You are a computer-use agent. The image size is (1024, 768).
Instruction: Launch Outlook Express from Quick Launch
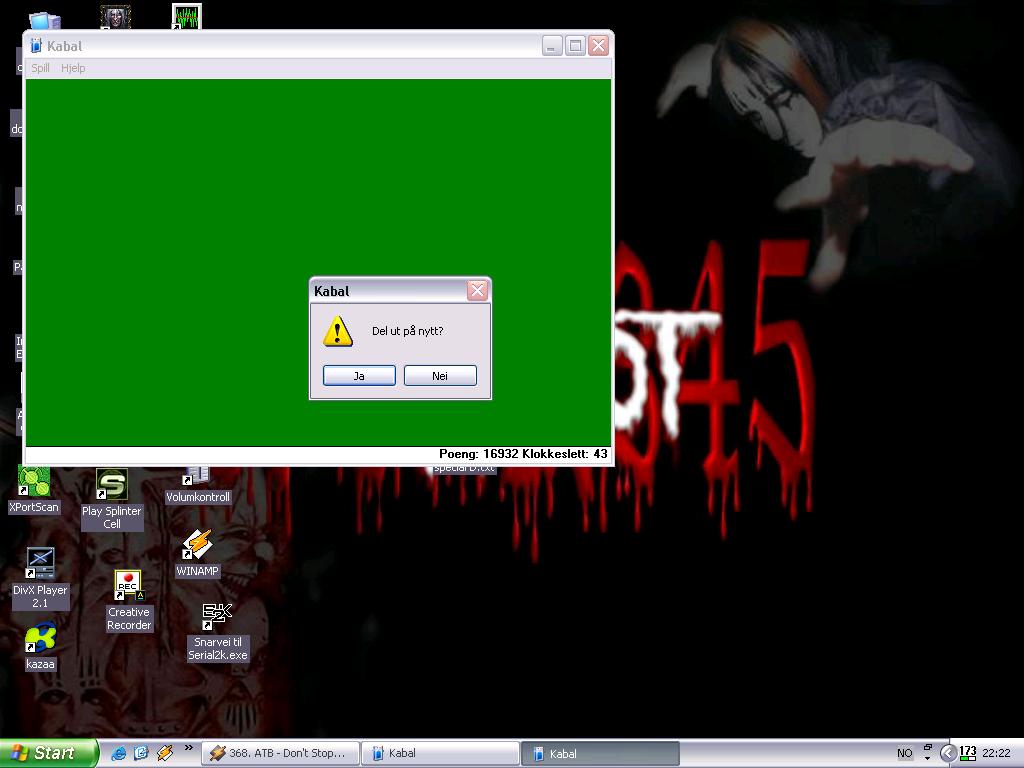[x=142, y=753]
